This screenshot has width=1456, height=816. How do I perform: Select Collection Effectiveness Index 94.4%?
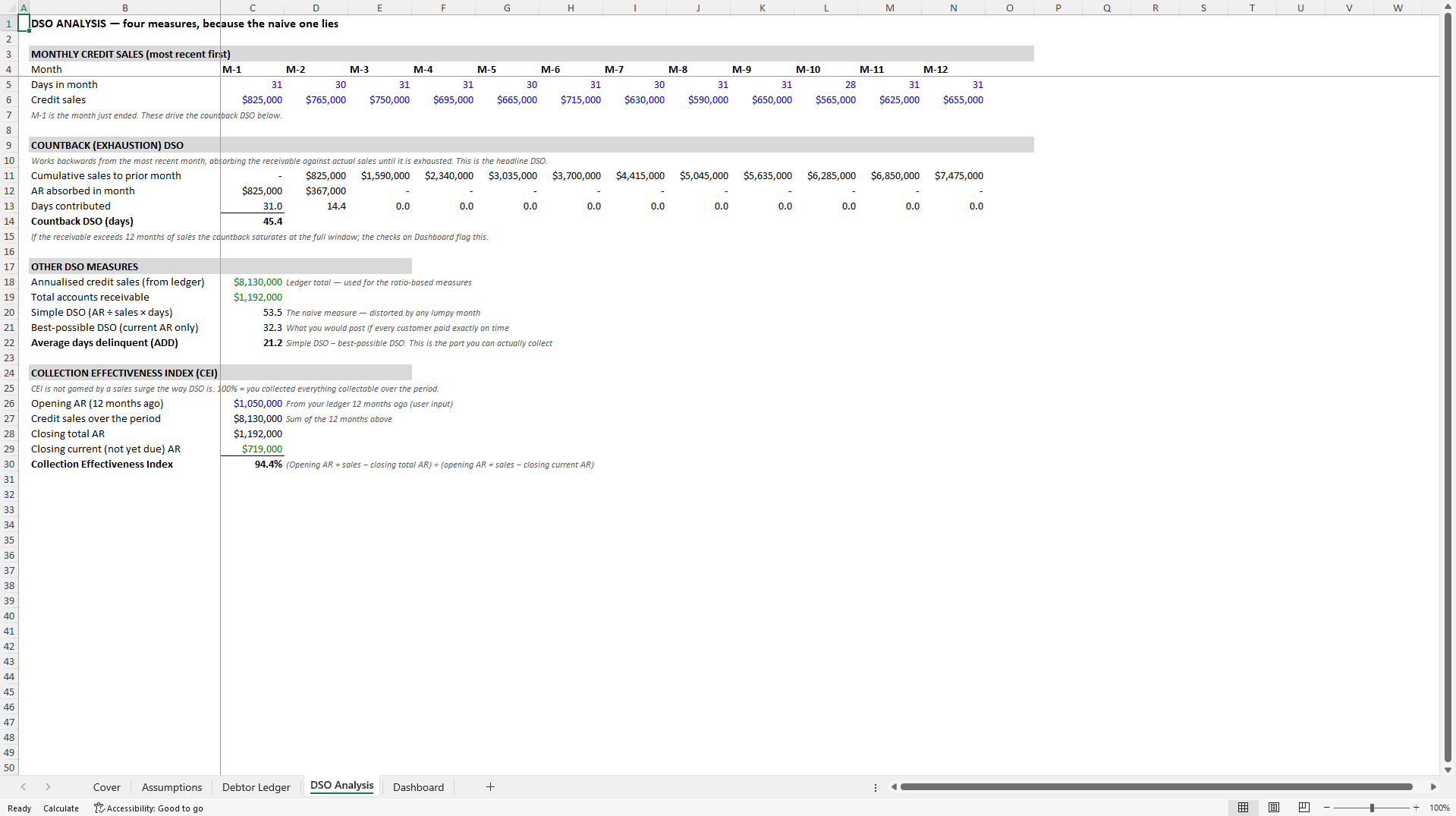[x=252, y=464]
